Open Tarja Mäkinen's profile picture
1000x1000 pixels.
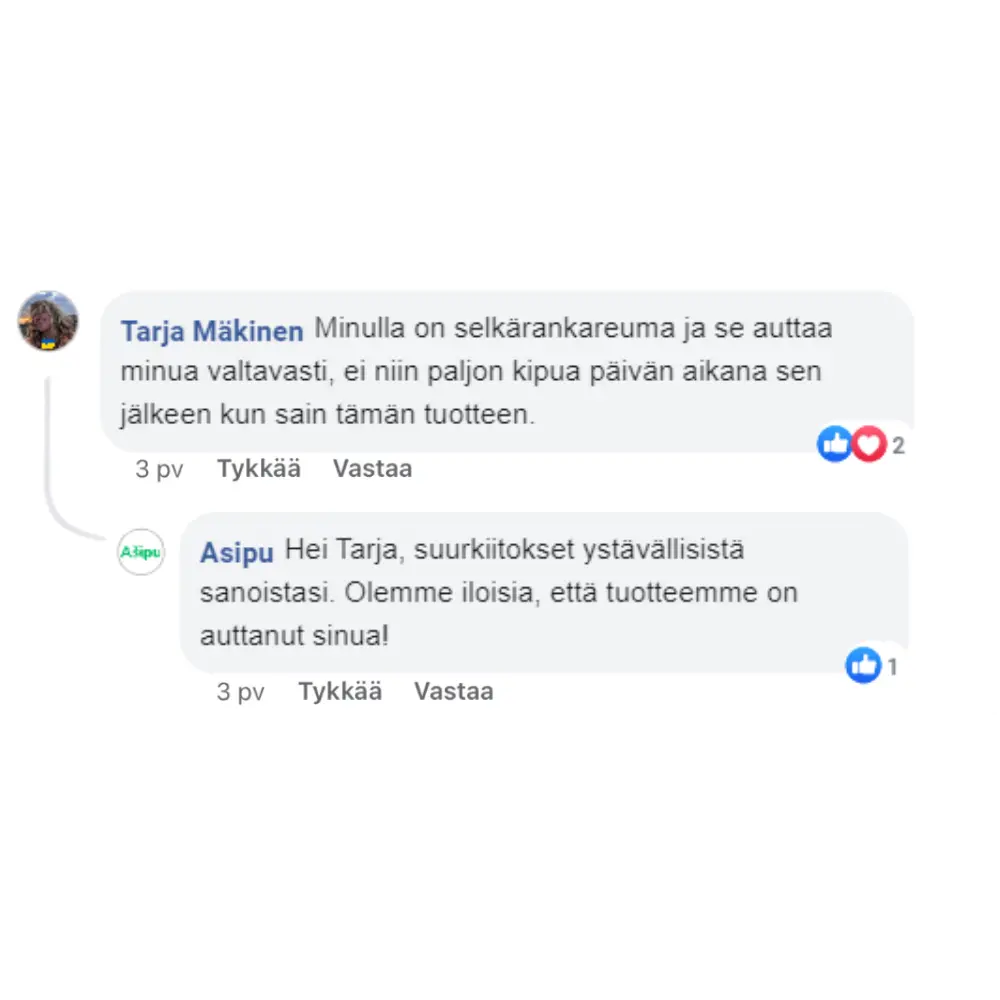(x=48, y=321)
